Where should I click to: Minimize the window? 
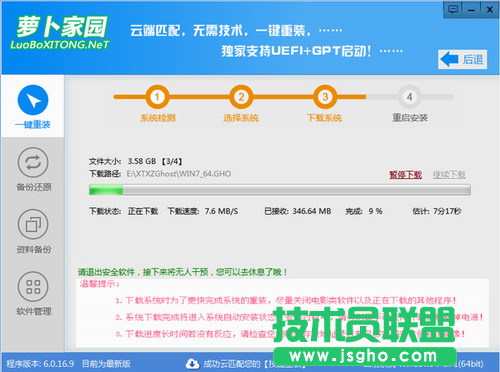pos(471,9)
